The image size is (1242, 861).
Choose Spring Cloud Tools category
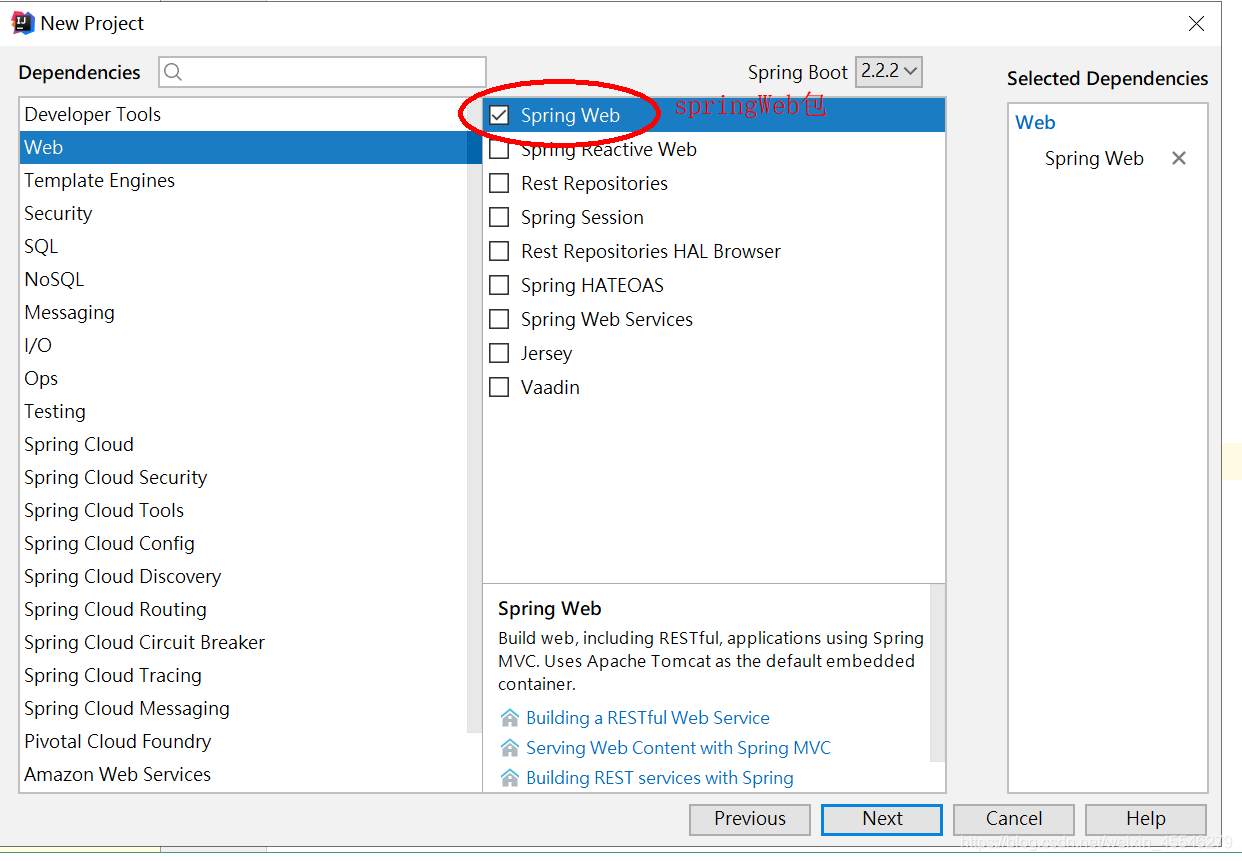244,510
